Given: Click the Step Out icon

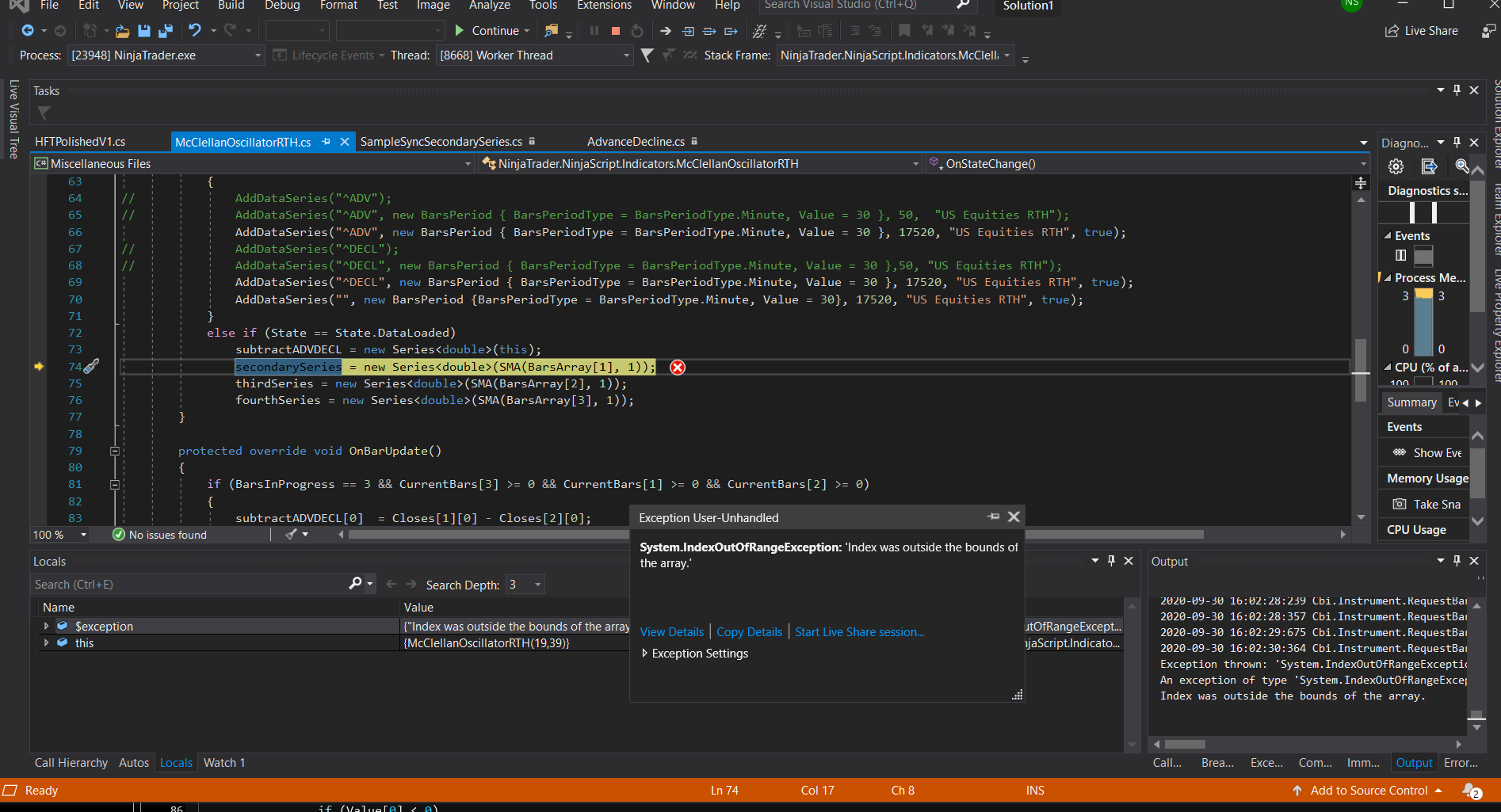Looking at the screenshot, I should coord(730,31).
